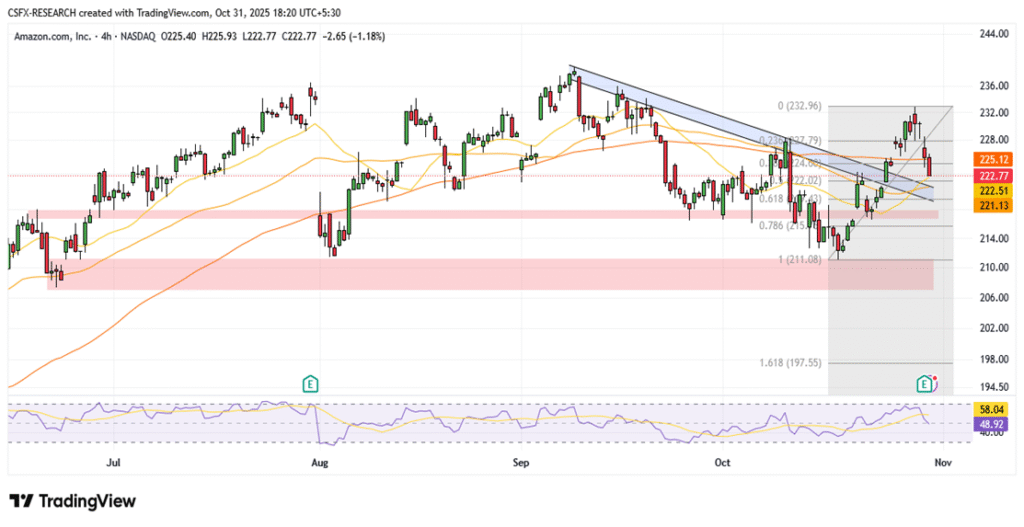Click the Sep label on time axis
Viewport: 1024px width, 527px height.
[x=520, y=463]
